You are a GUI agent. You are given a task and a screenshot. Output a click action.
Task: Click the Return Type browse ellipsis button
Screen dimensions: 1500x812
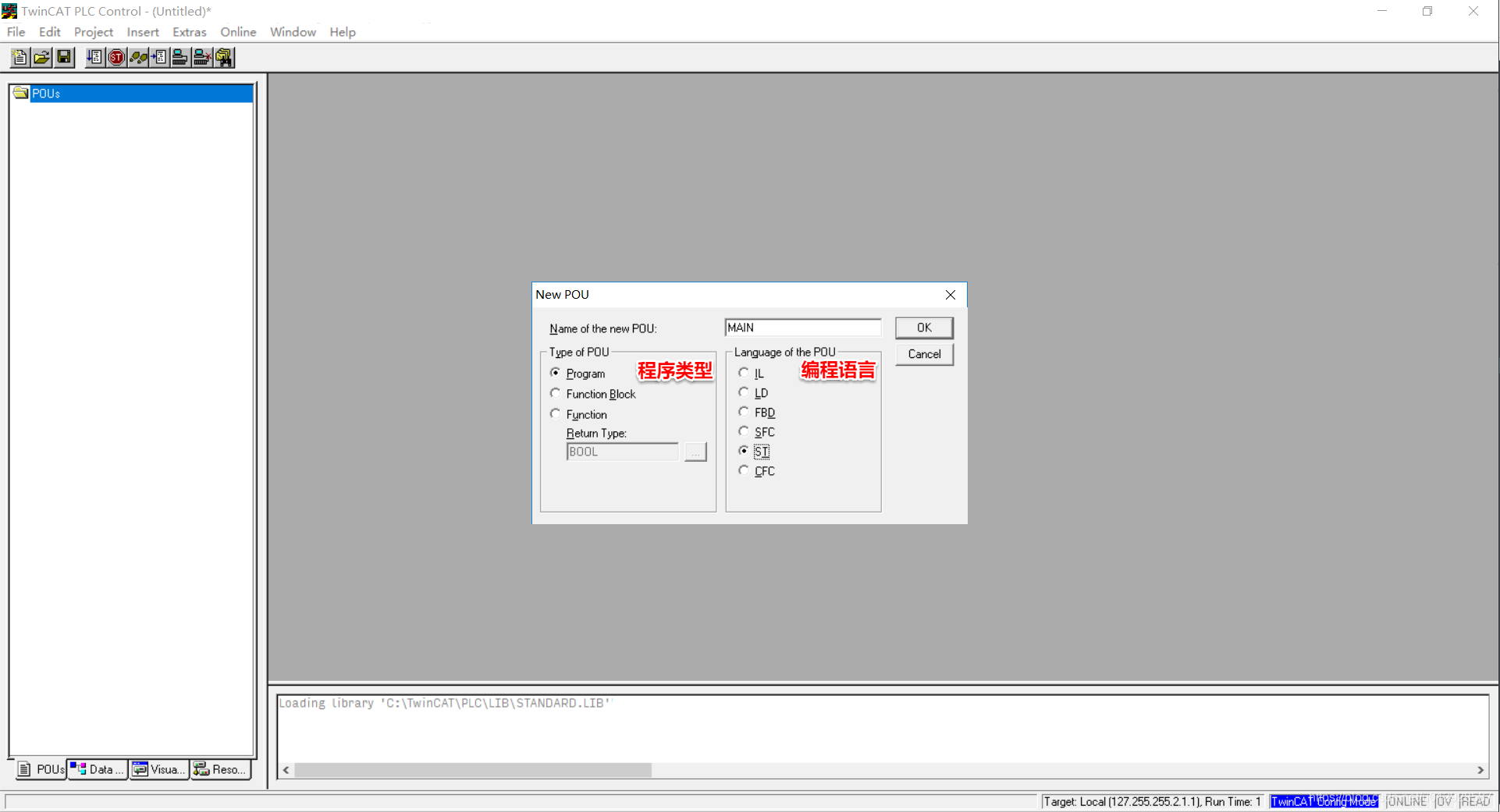tap(695, 452)
